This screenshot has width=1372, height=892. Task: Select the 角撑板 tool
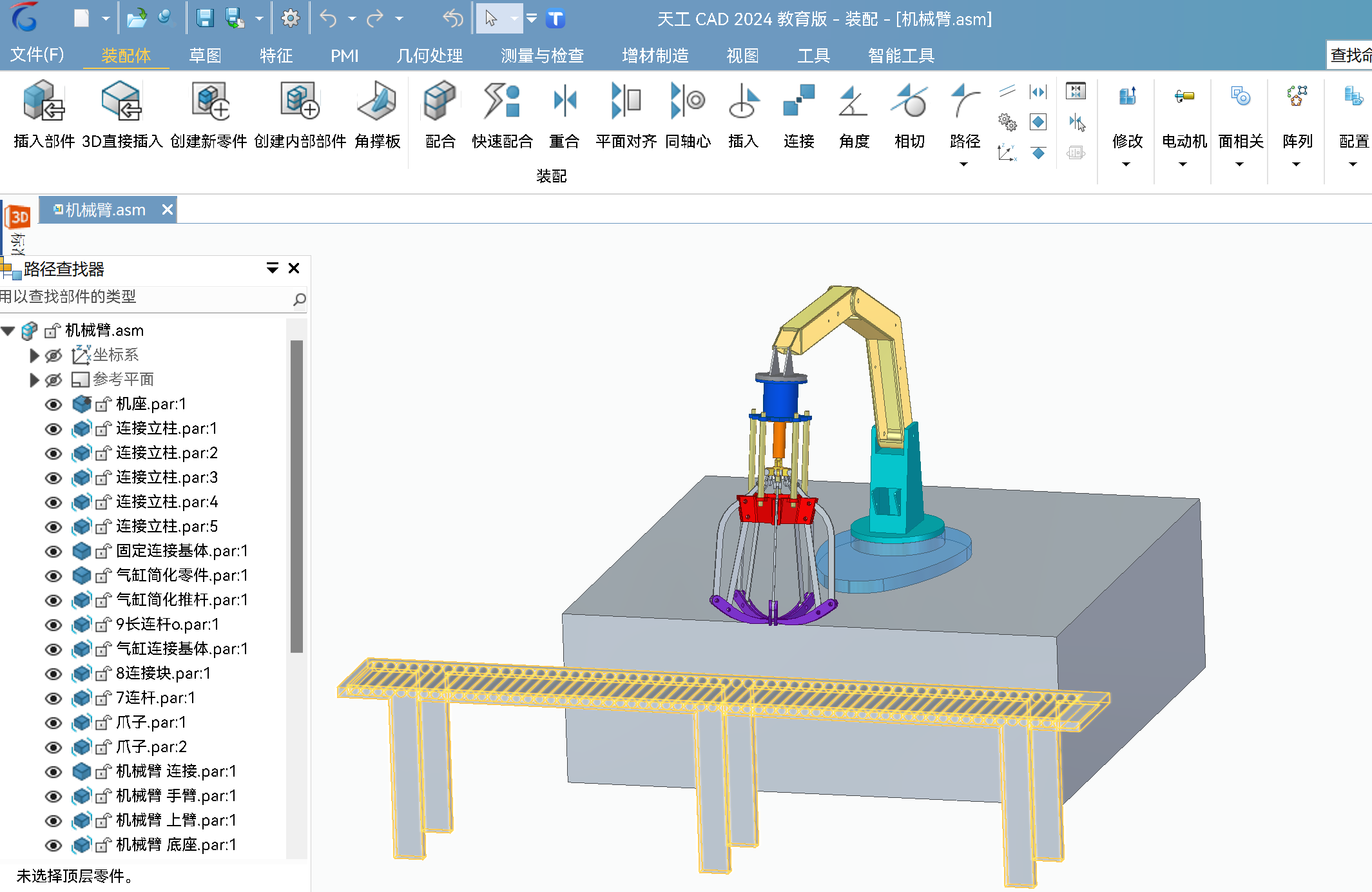tap(377, 101)
